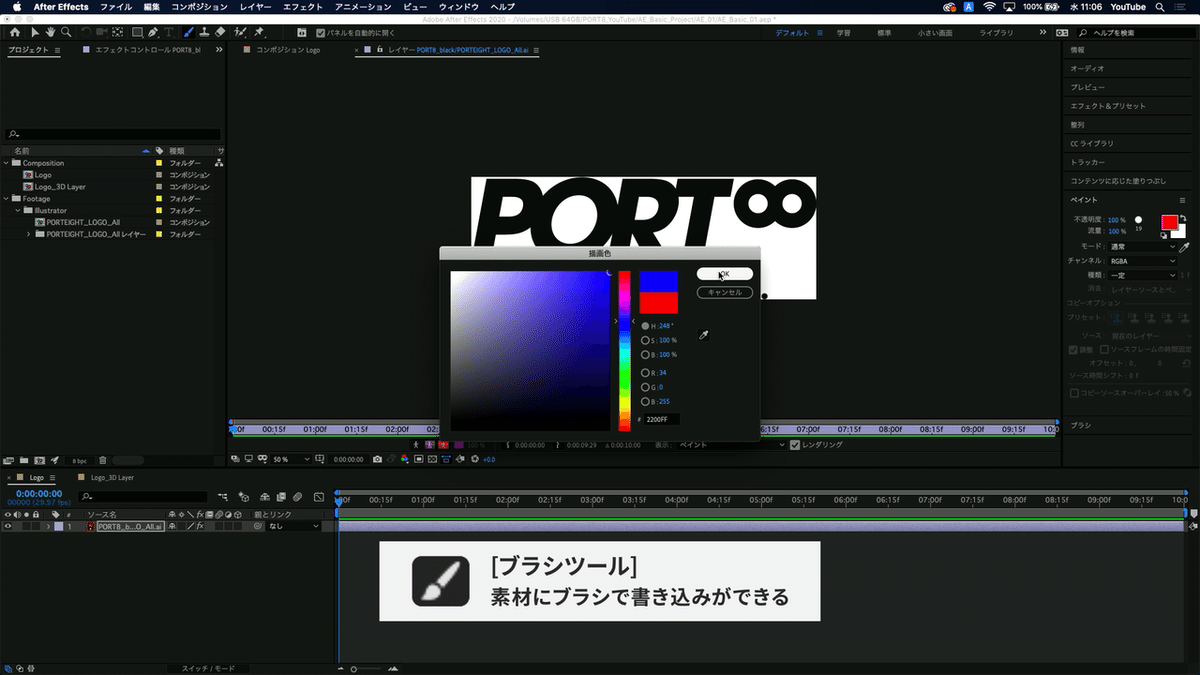Select the Puppet Pin tool
Image resolution: width=1200 pixels, height=675 pixels.
click(258, 32)
